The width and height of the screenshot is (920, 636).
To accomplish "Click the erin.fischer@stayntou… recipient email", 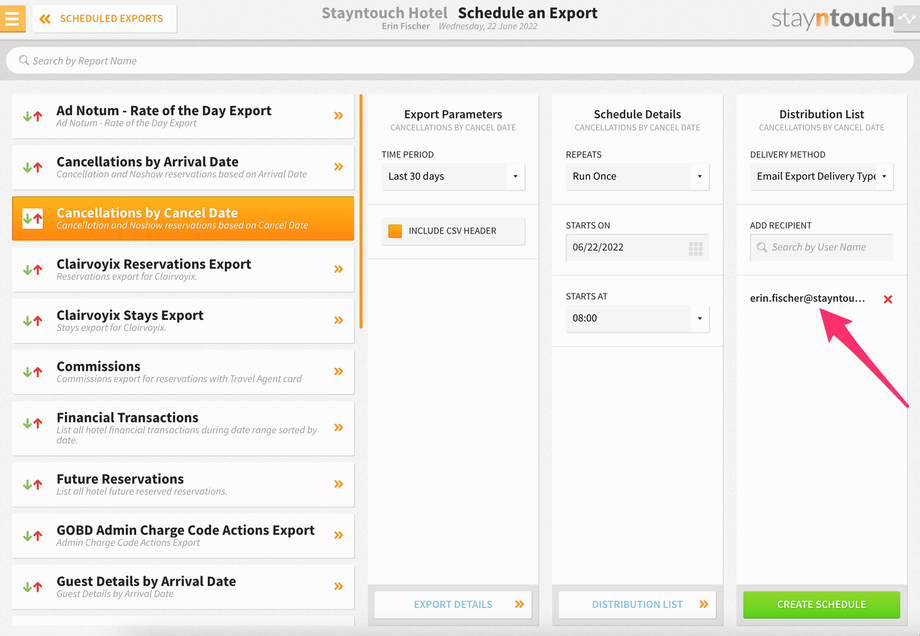I will coord(807,298).
